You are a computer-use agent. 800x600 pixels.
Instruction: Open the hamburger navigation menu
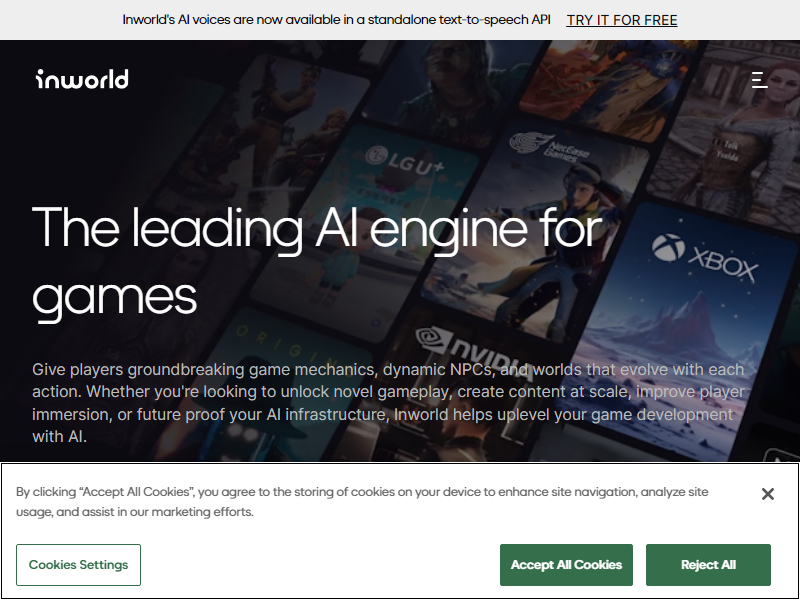pyautogui.click(x=760, y=80)
